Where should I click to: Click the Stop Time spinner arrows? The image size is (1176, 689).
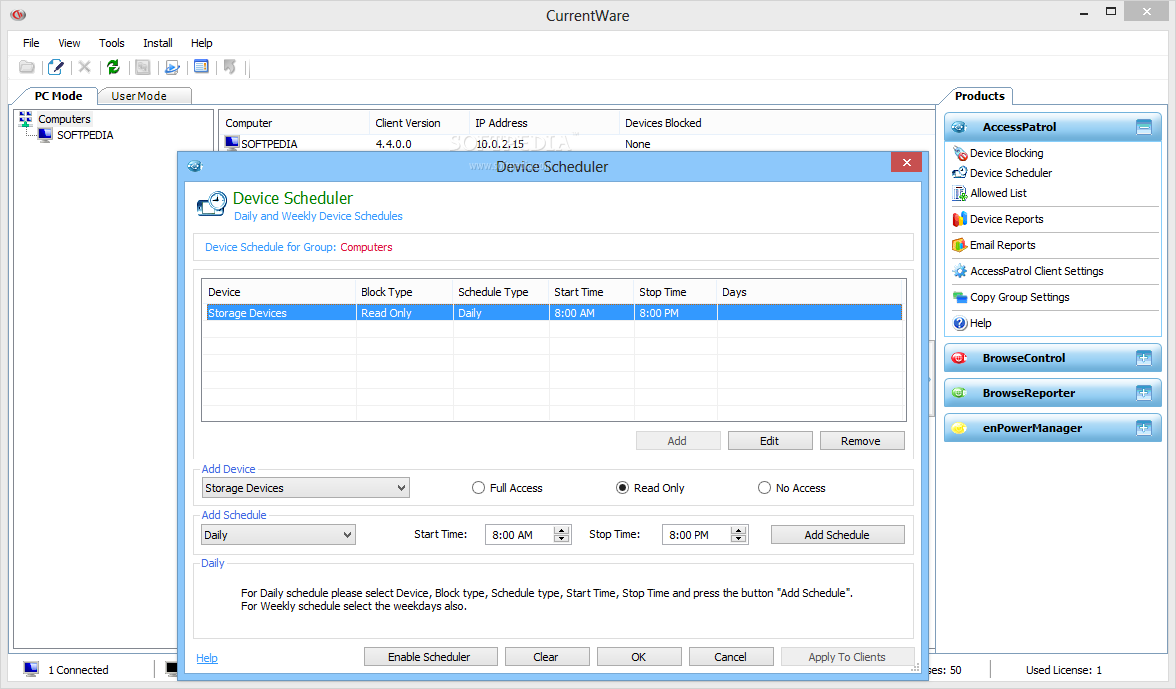(x=739, y=535)
